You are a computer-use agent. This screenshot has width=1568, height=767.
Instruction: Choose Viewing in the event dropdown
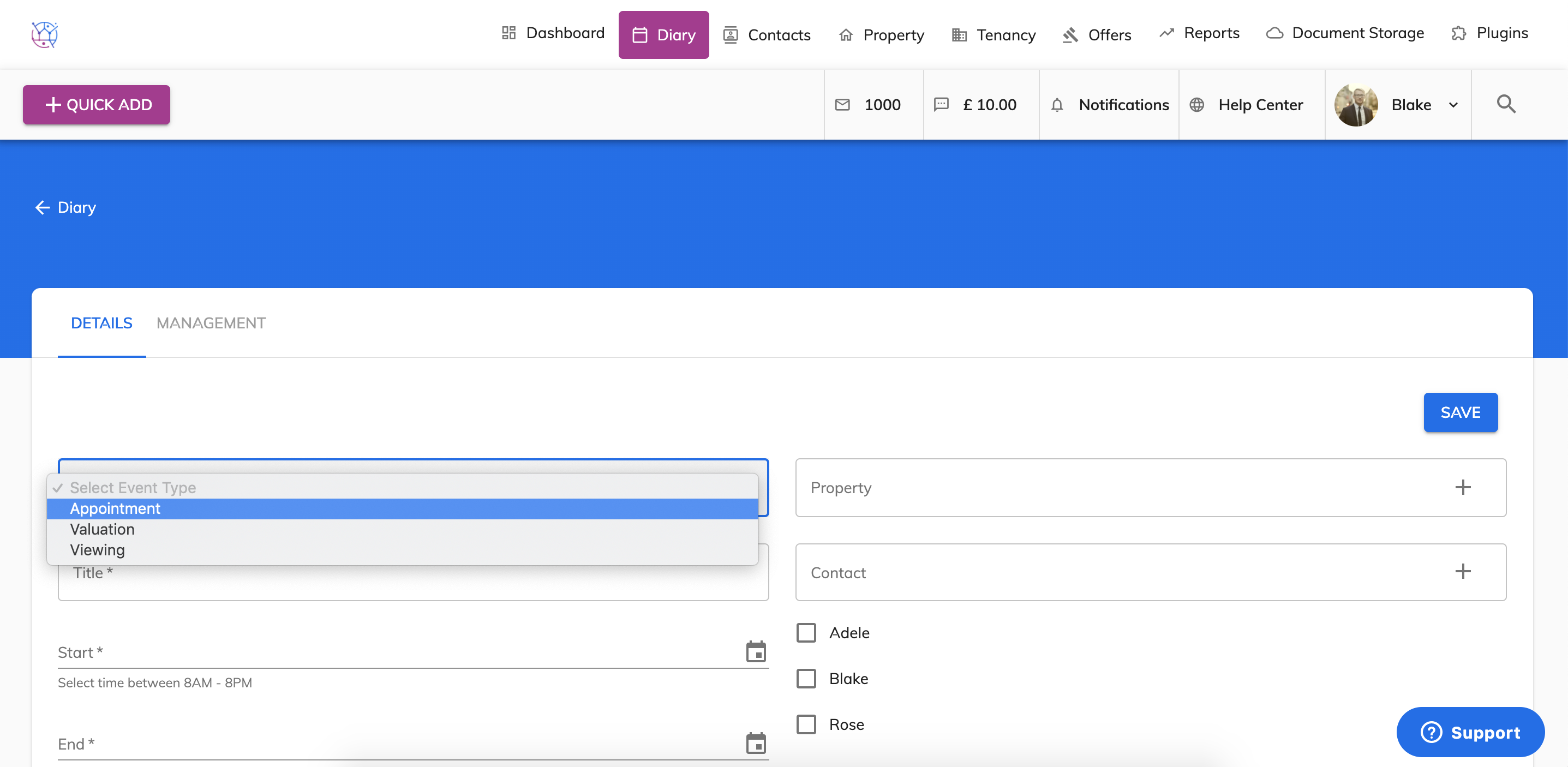click(x=98, y=550)
